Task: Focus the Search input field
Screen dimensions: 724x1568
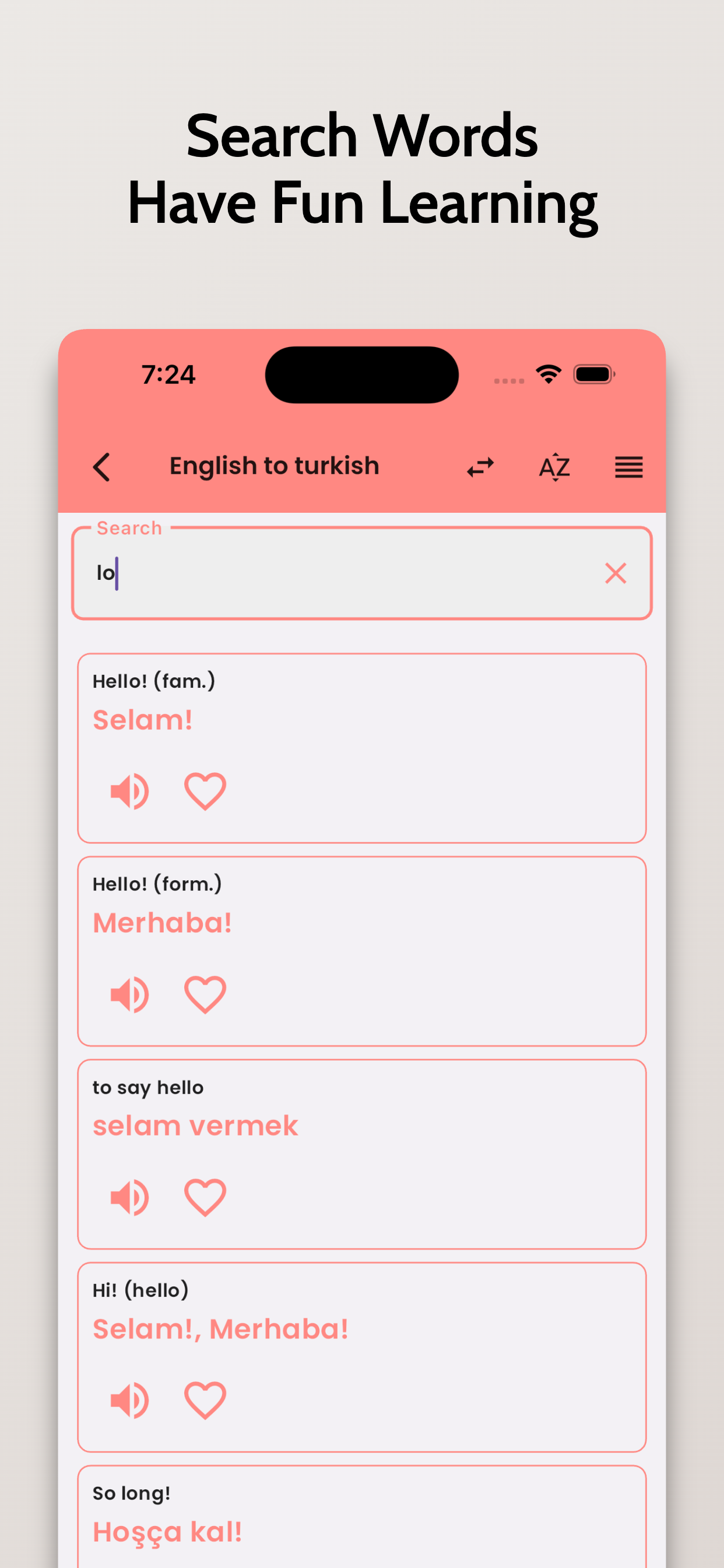Action: pyautogui.click(x=362, y=573)
